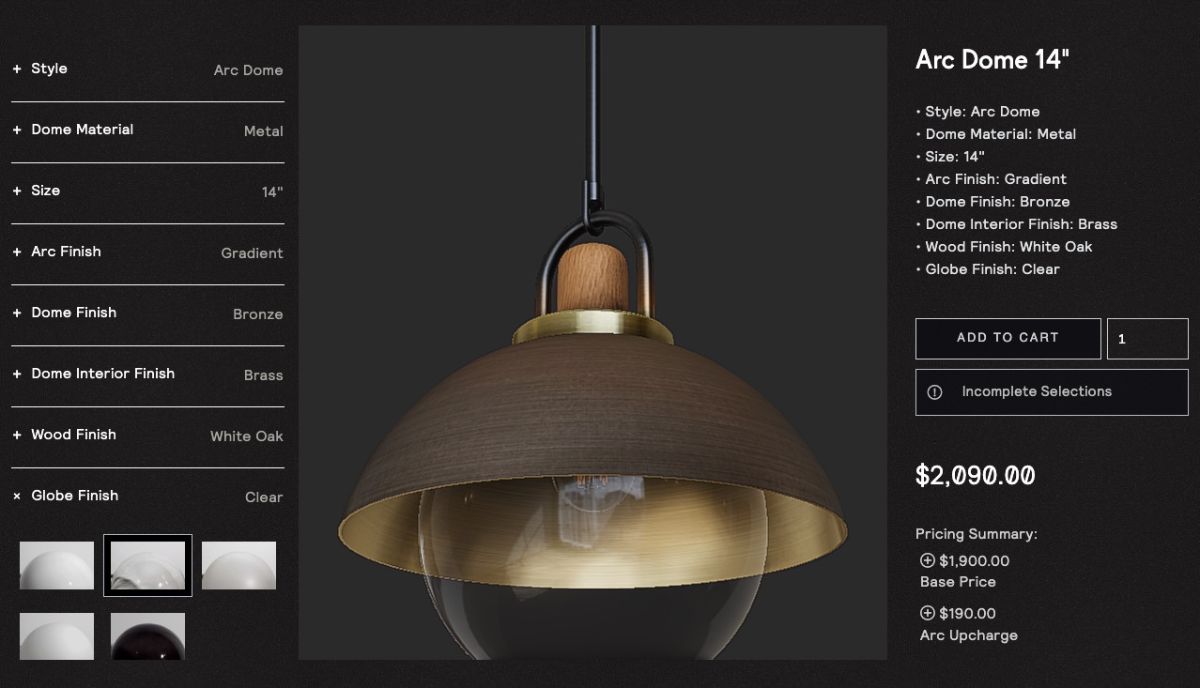The image size is (1200, 688).
Task: Click the pendant lamp preview image
Action: click(593, 342)
